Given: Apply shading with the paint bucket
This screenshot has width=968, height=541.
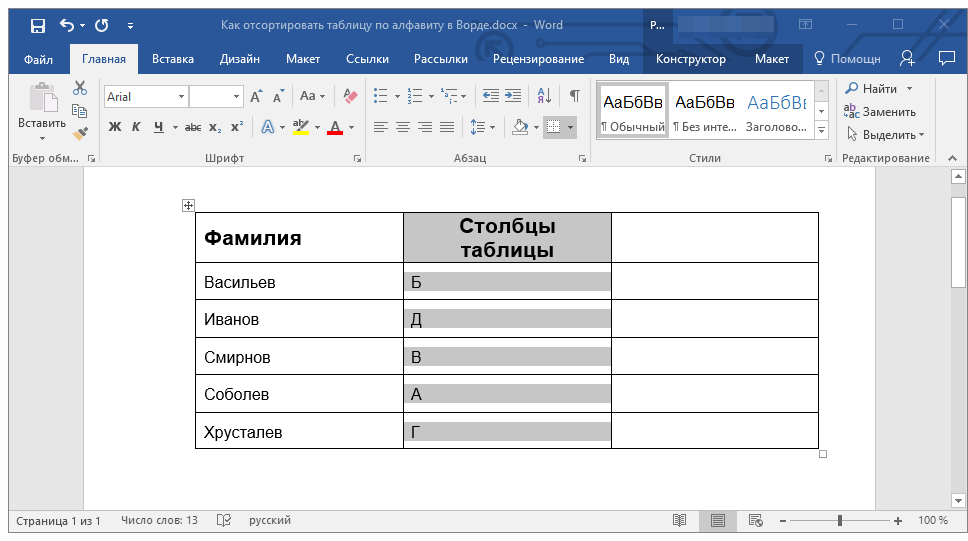Looking at the screenshot, I should 520,127.
